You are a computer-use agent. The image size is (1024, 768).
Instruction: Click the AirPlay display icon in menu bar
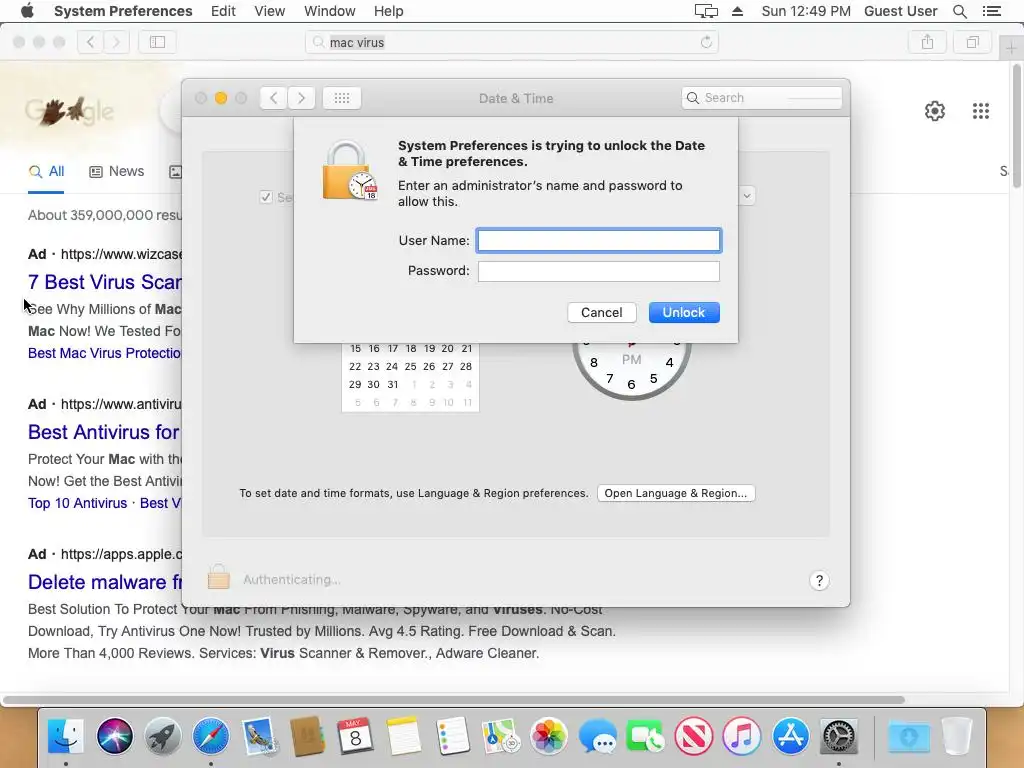[706, 11]
